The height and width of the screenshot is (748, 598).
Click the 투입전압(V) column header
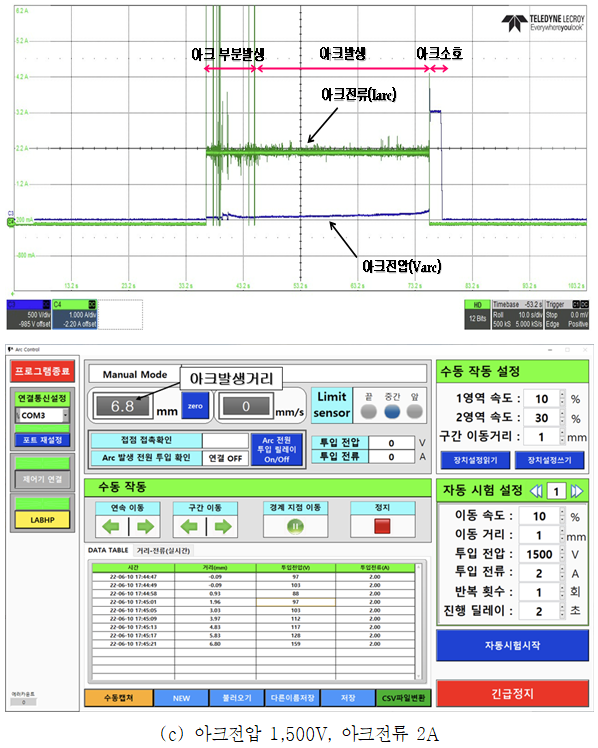tap(296, 567)
